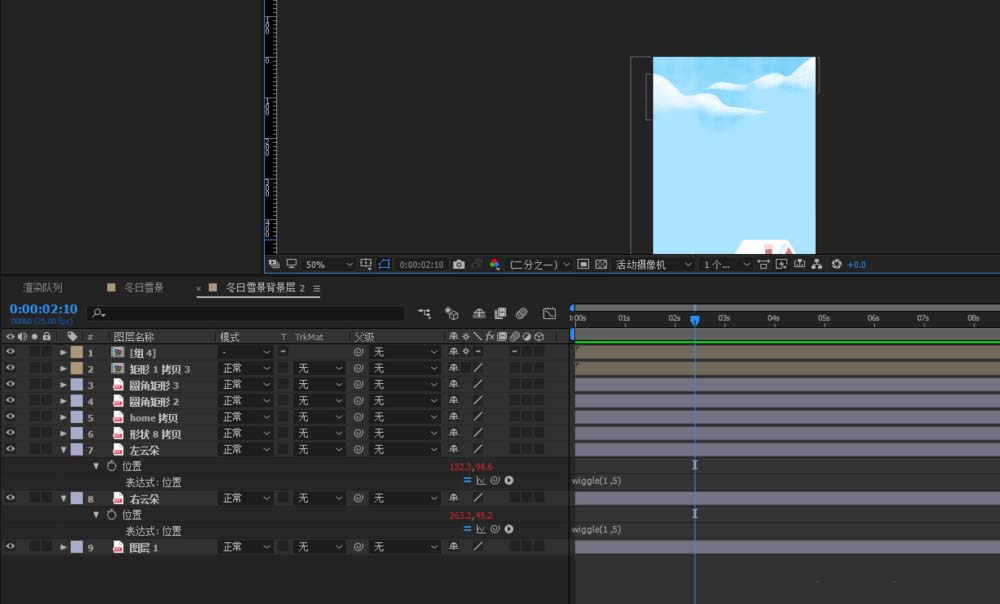Toggle transparency grid icon in viewer bar

[x=601, y=265]
